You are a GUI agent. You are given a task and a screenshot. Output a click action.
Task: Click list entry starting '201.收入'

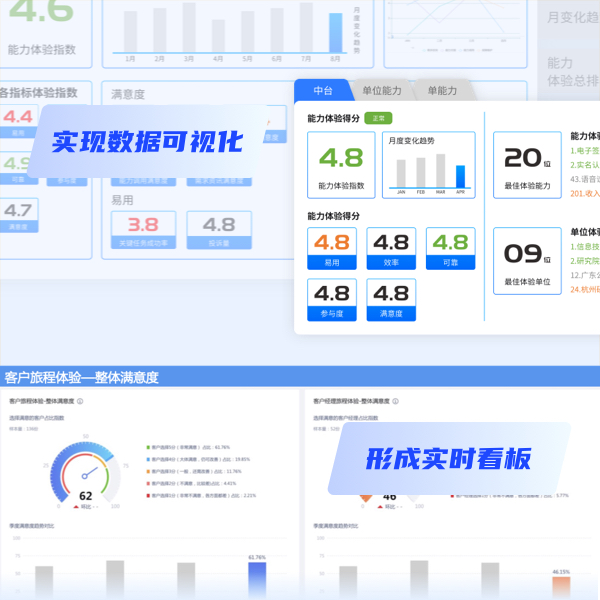tap(585, 194)
